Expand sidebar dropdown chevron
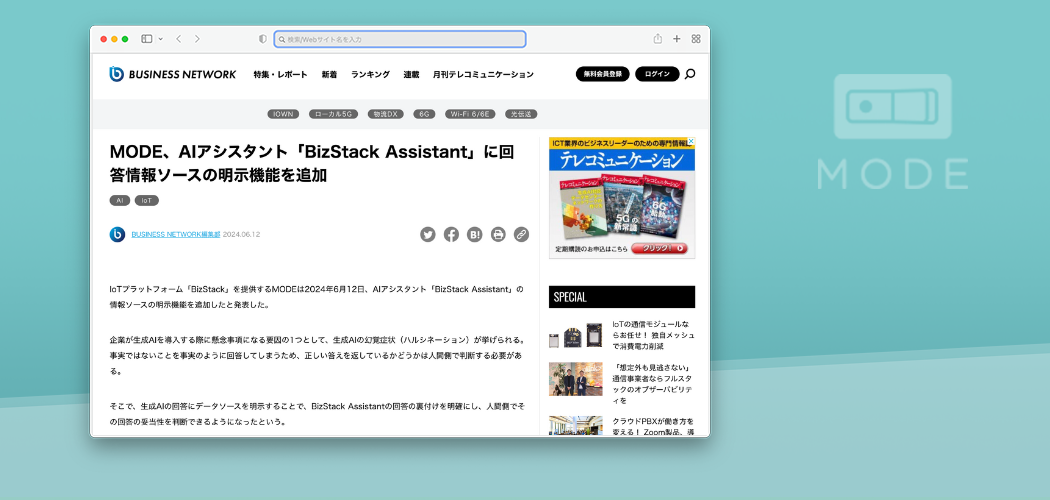 click(x=160, y=39)
